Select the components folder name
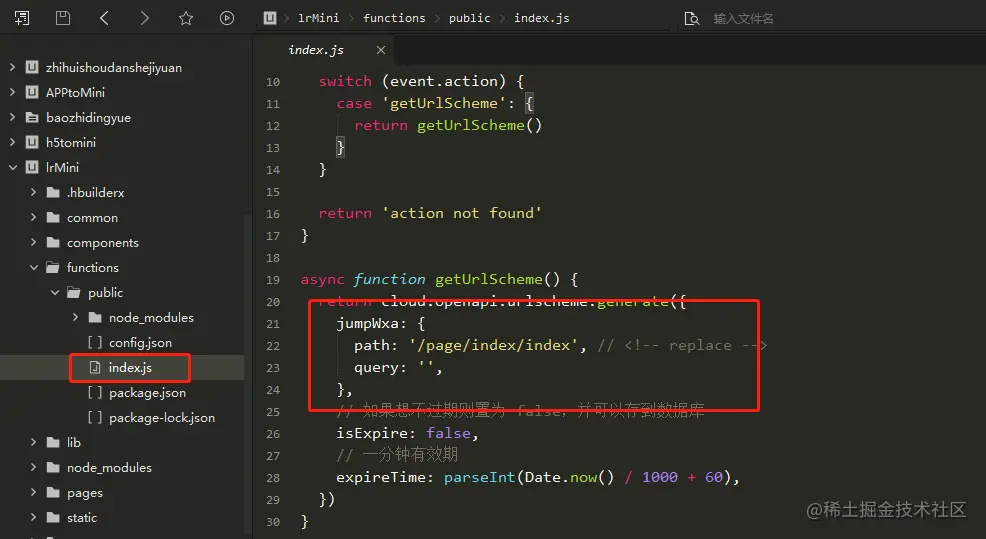986x539 pixels. (102, 243)
